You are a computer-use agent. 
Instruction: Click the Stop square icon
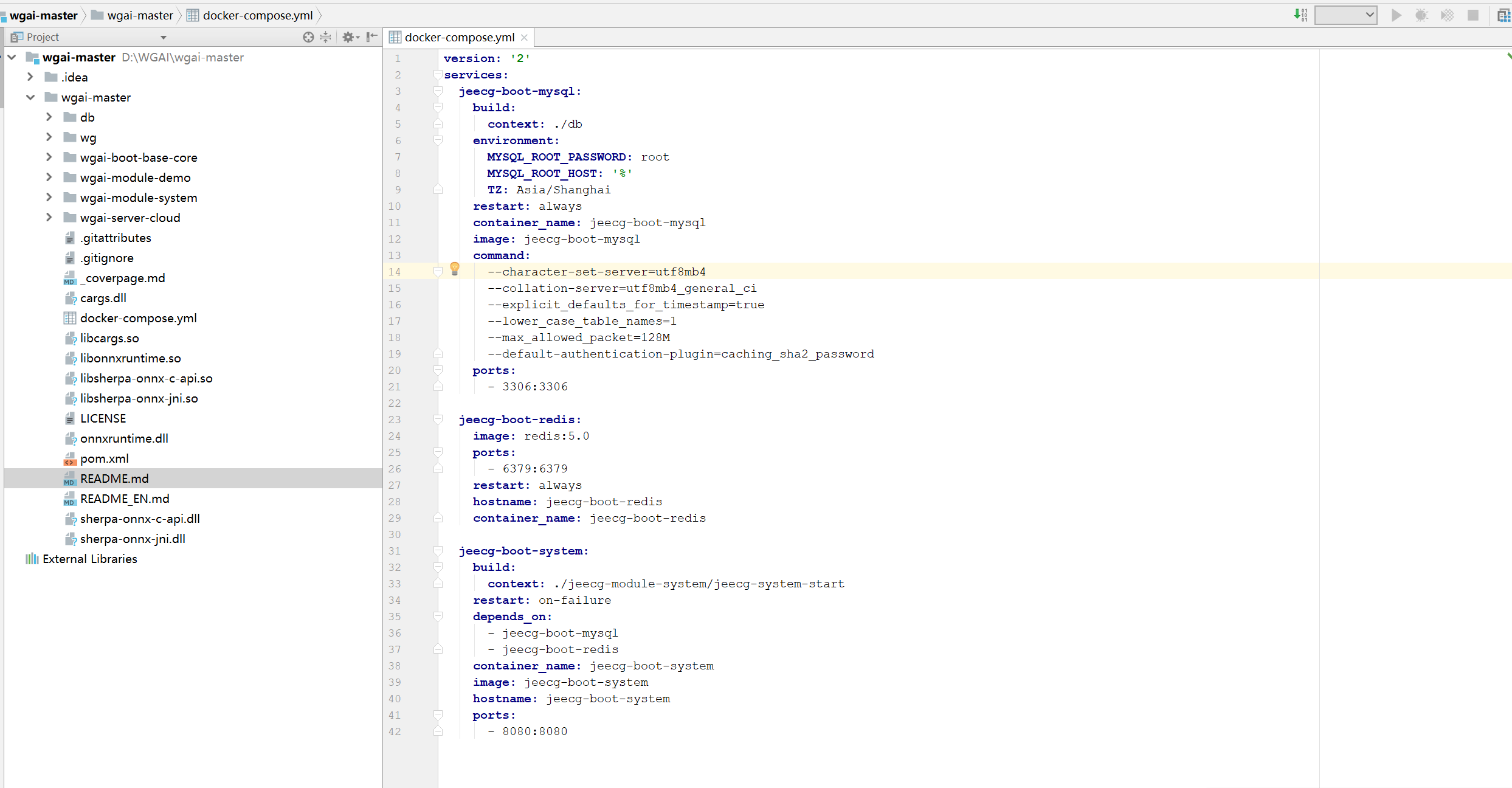click(x=1472, y=15)
